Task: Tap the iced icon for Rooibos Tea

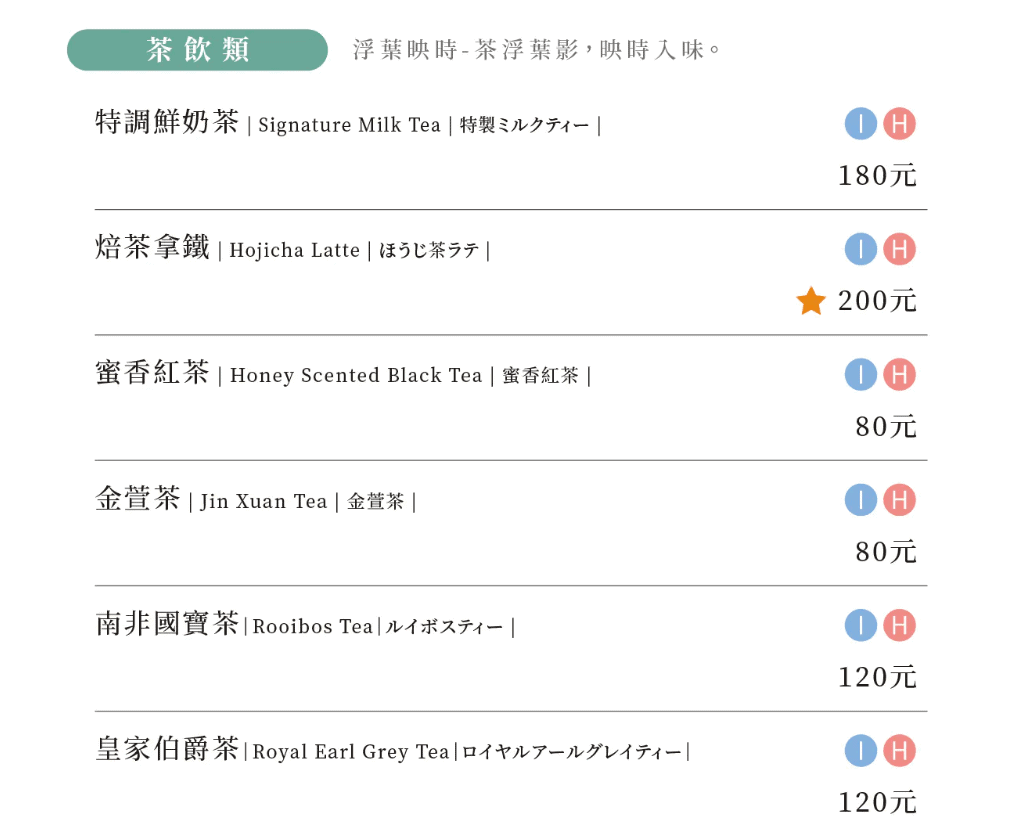Action: coord(860,626)
